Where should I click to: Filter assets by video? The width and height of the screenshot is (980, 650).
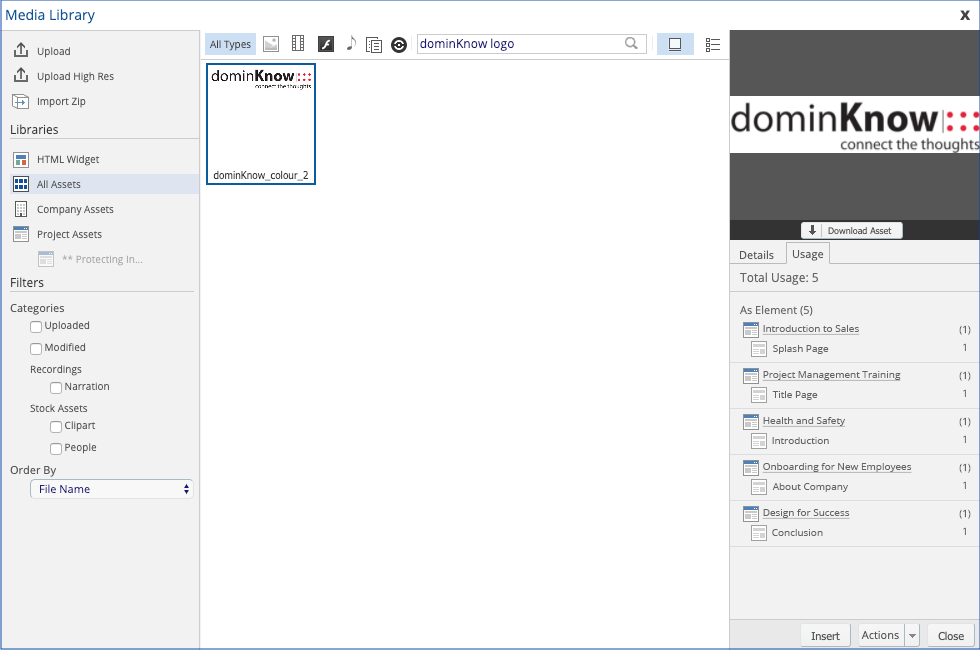(297, 44)
